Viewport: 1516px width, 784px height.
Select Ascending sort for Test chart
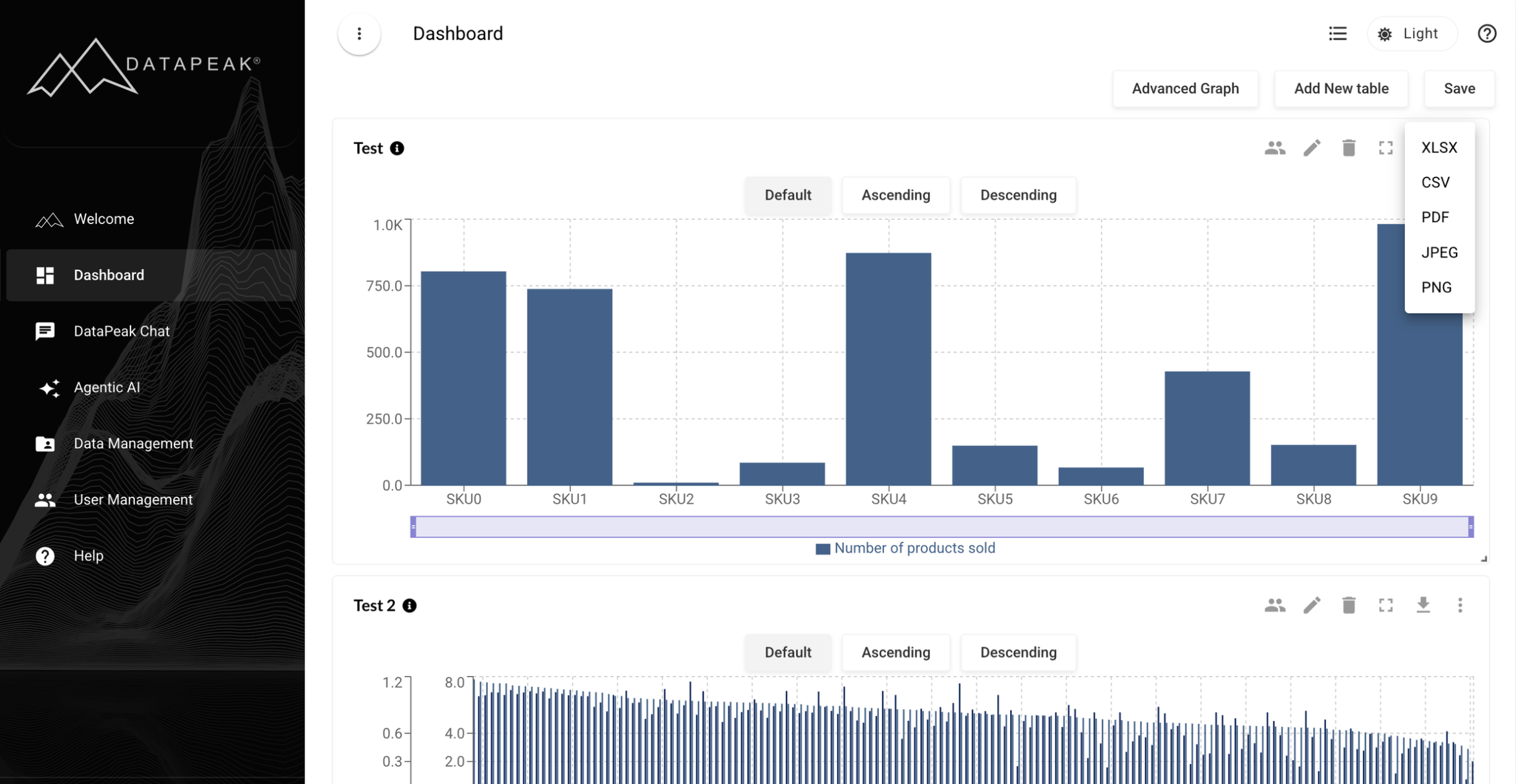coord(896,195)
